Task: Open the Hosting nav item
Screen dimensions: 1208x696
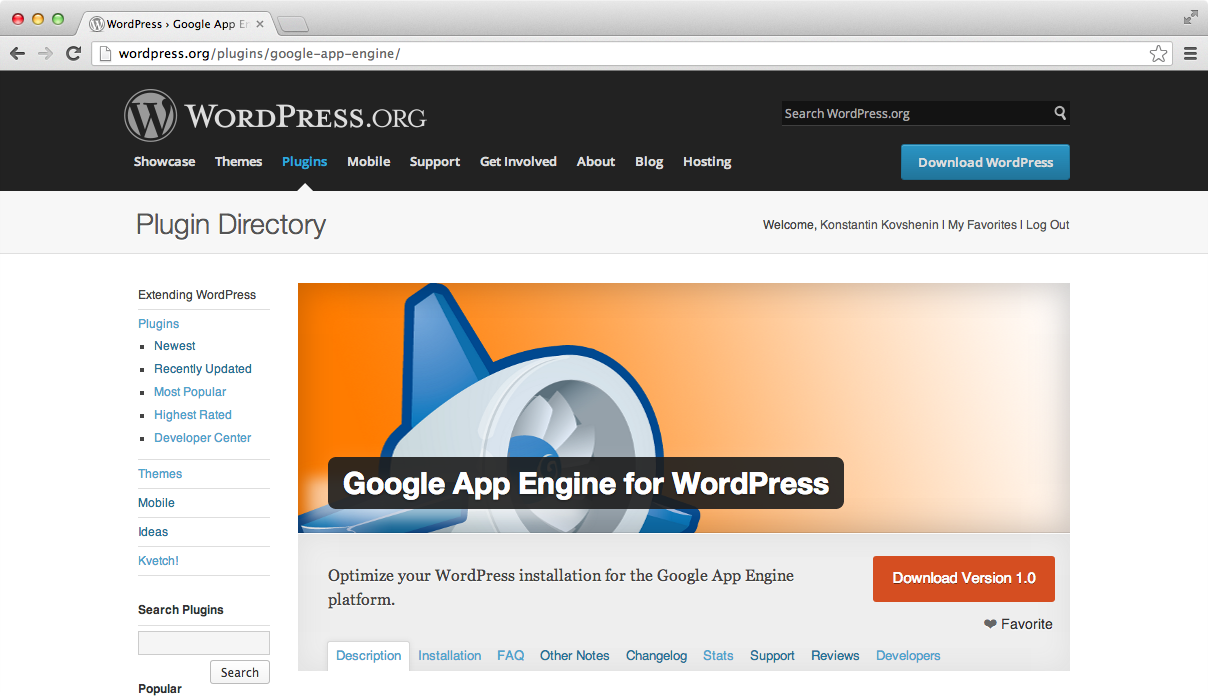Action: (x=707, y=161)
